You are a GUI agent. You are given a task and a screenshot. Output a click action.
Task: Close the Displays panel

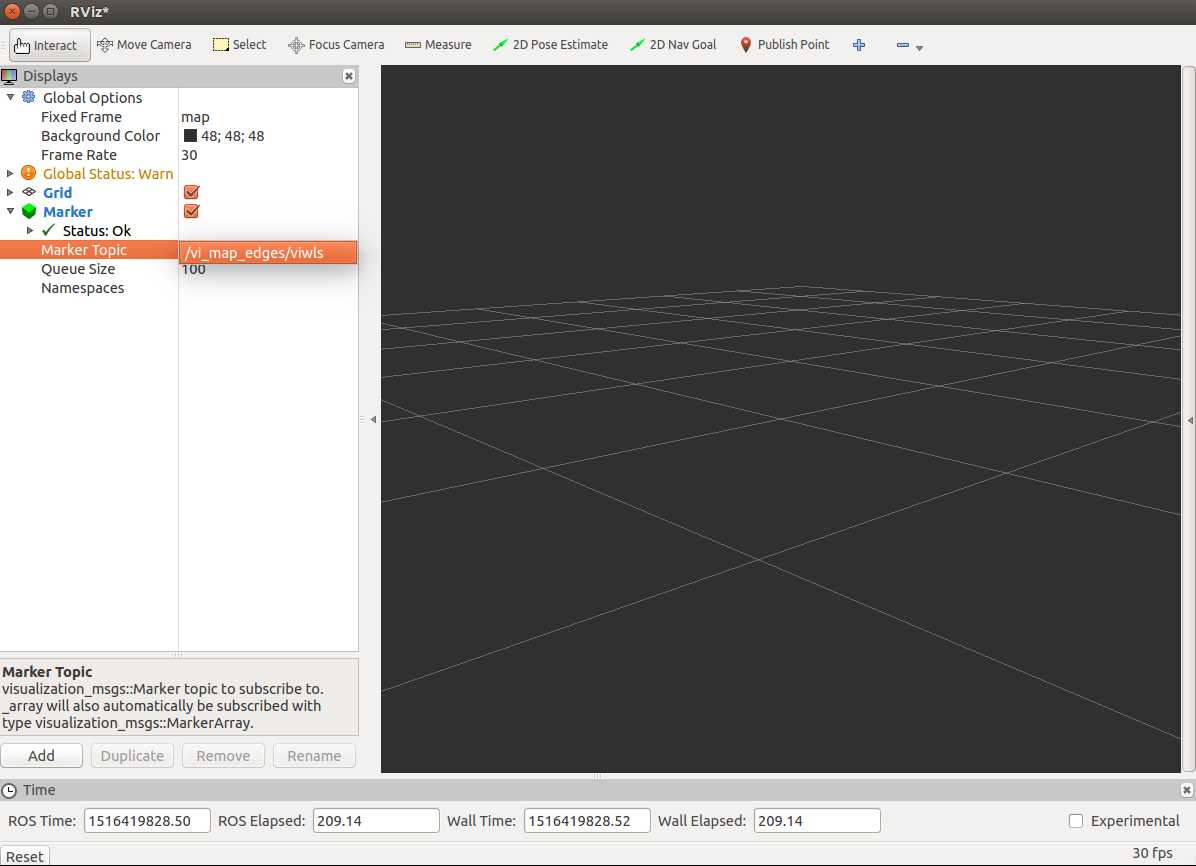(349, 76)
